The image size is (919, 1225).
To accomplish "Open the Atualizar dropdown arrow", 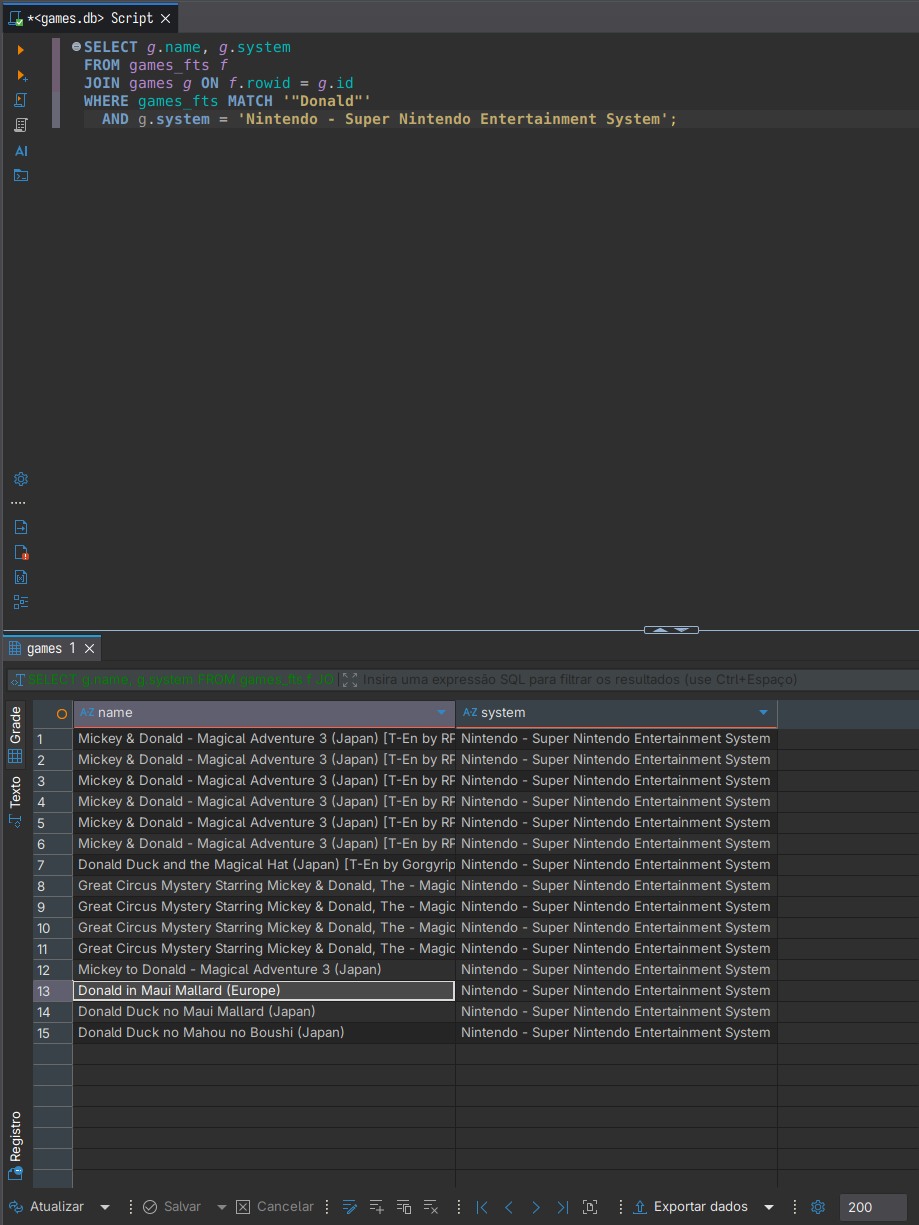I will pyautogui.click(x=105, y=1207).
